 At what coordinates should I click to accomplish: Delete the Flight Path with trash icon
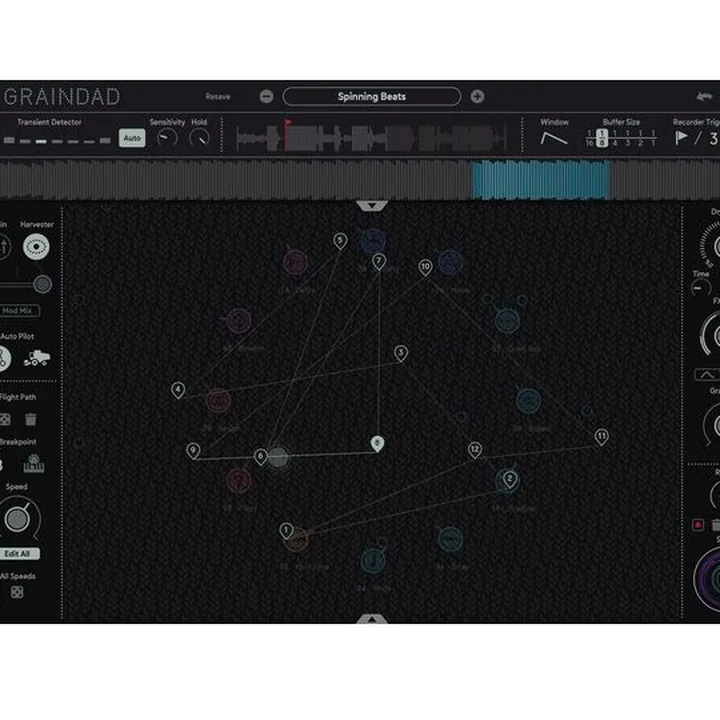pyautogui.click(x=30, y=419)
